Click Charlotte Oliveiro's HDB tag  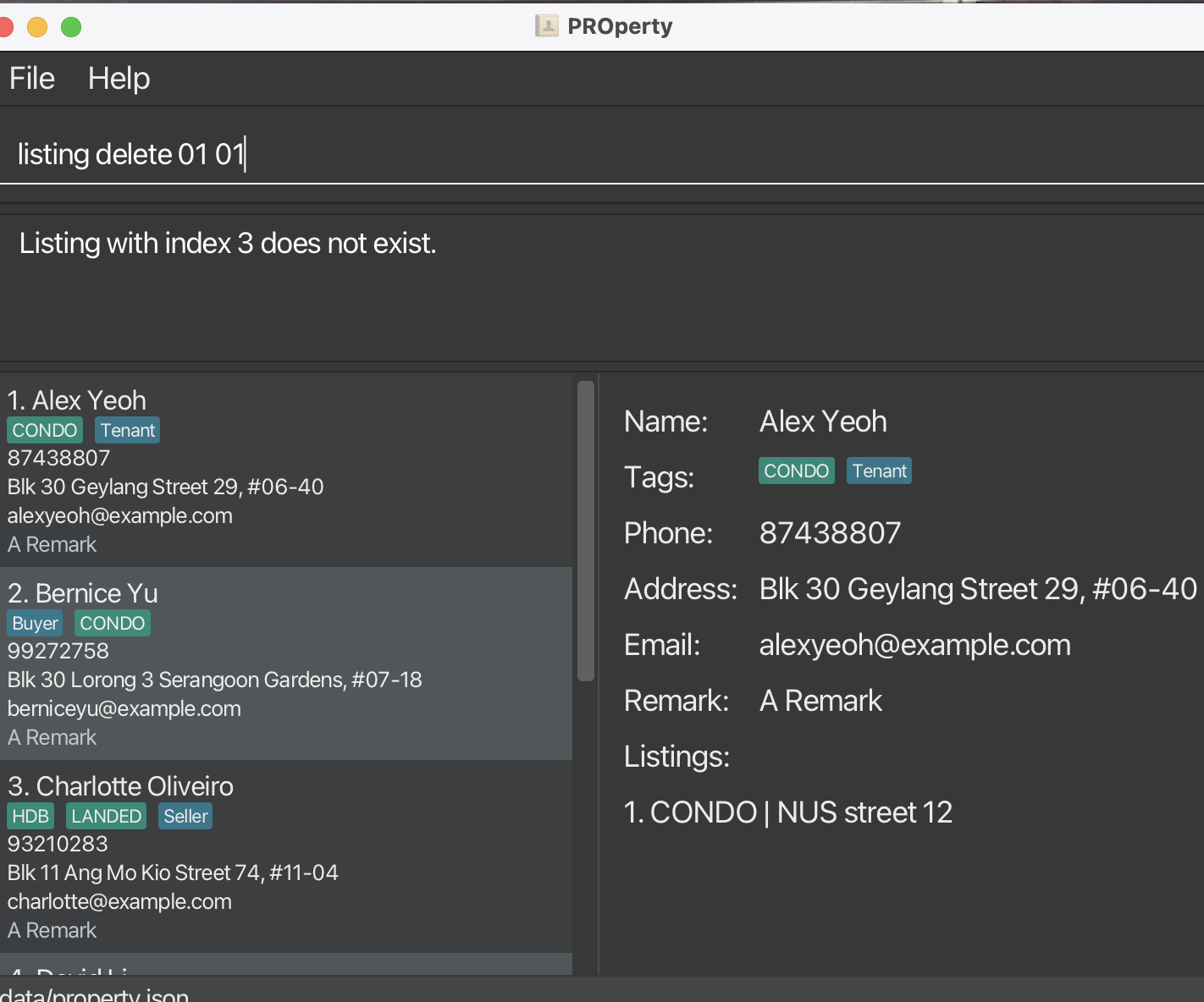pyautogui.click(x=30, y=816)
